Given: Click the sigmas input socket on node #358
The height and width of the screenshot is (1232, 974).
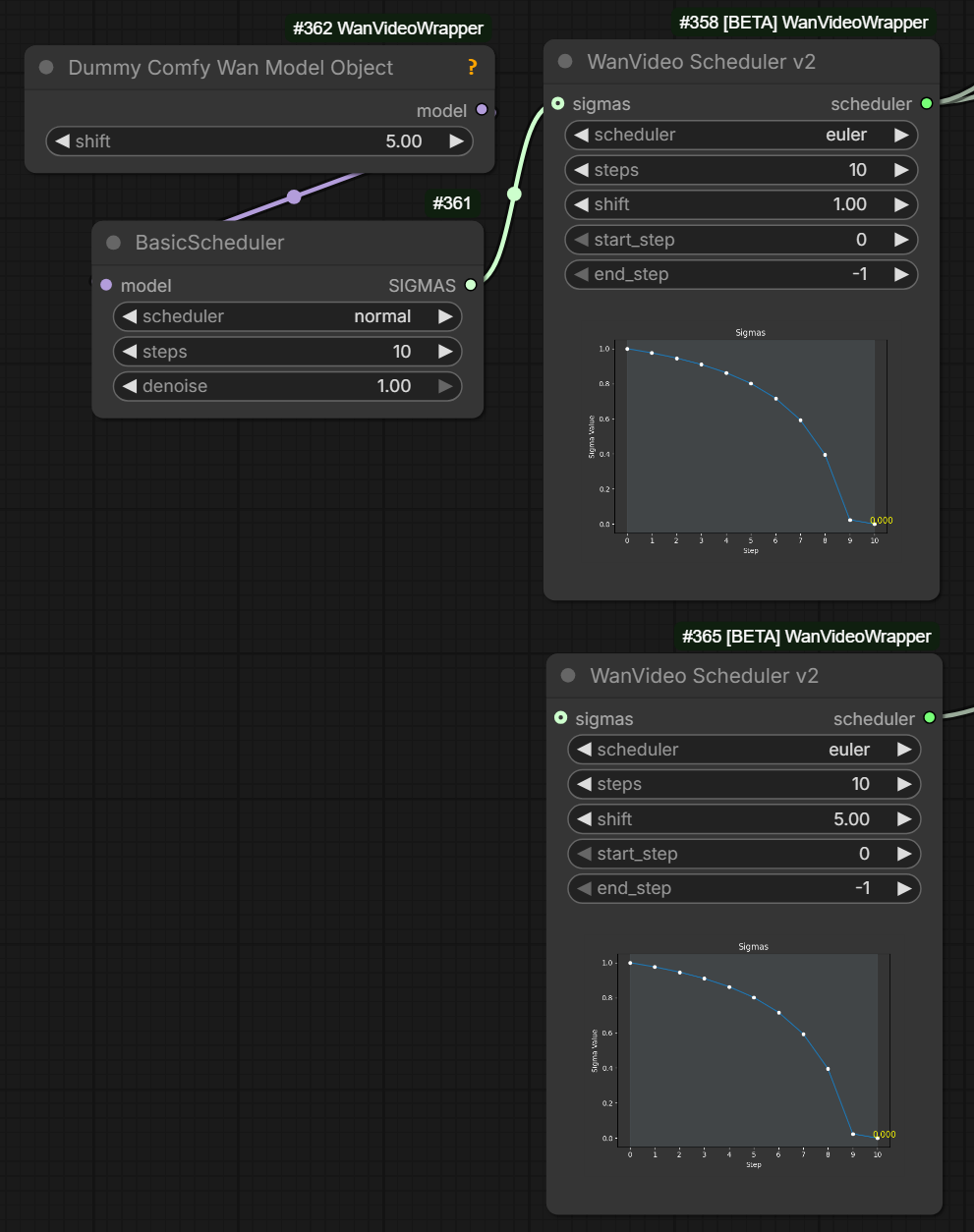Looking at the screenshot, I should click(x=559, y=103).
